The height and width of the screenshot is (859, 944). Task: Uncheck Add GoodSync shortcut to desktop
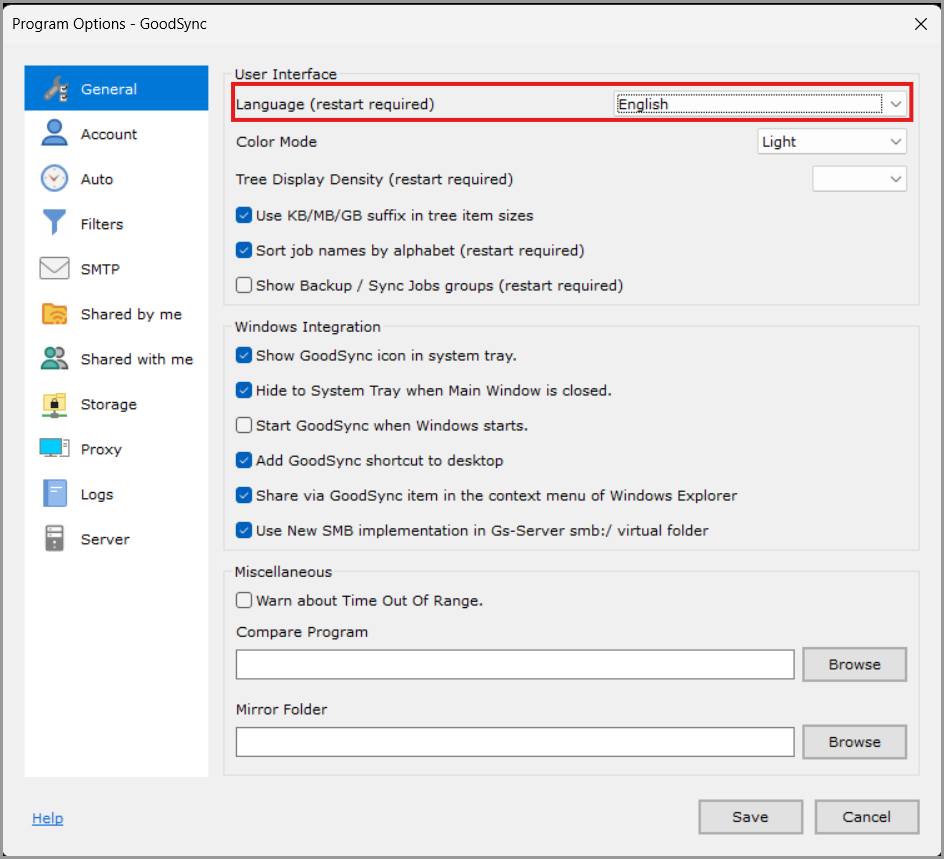tap(244, 461)
